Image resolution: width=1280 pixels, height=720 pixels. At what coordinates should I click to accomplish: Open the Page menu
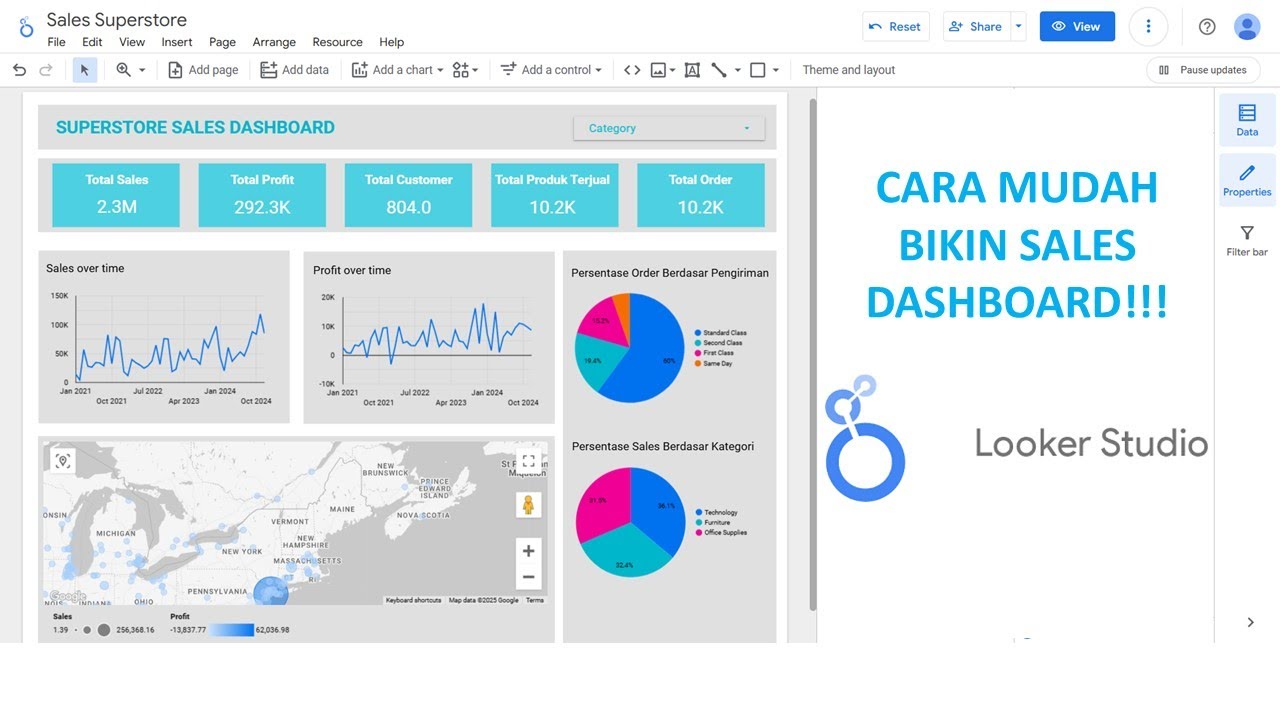(x=222, y=42)
